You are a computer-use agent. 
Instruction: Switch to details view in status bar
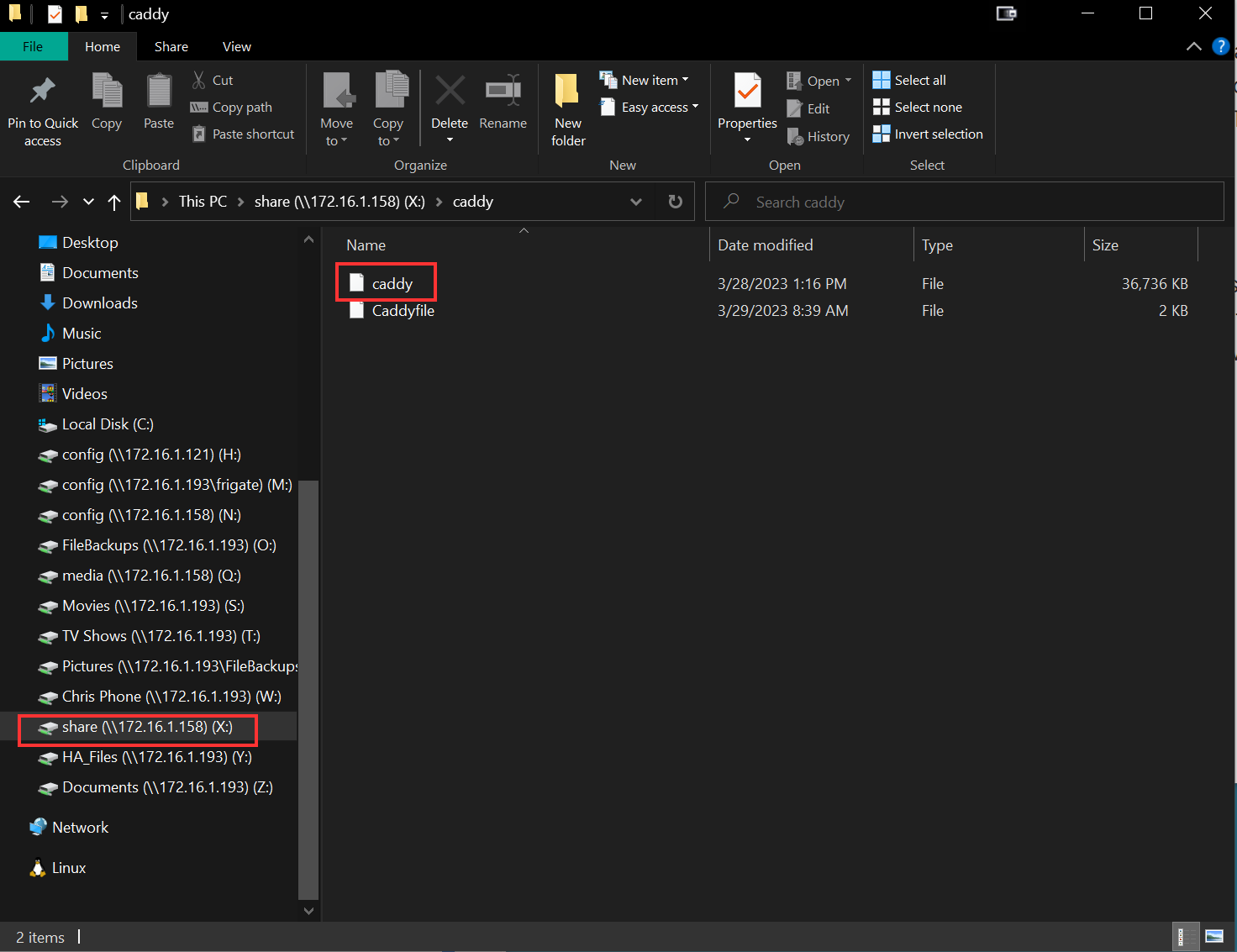tap(1182, 936)
